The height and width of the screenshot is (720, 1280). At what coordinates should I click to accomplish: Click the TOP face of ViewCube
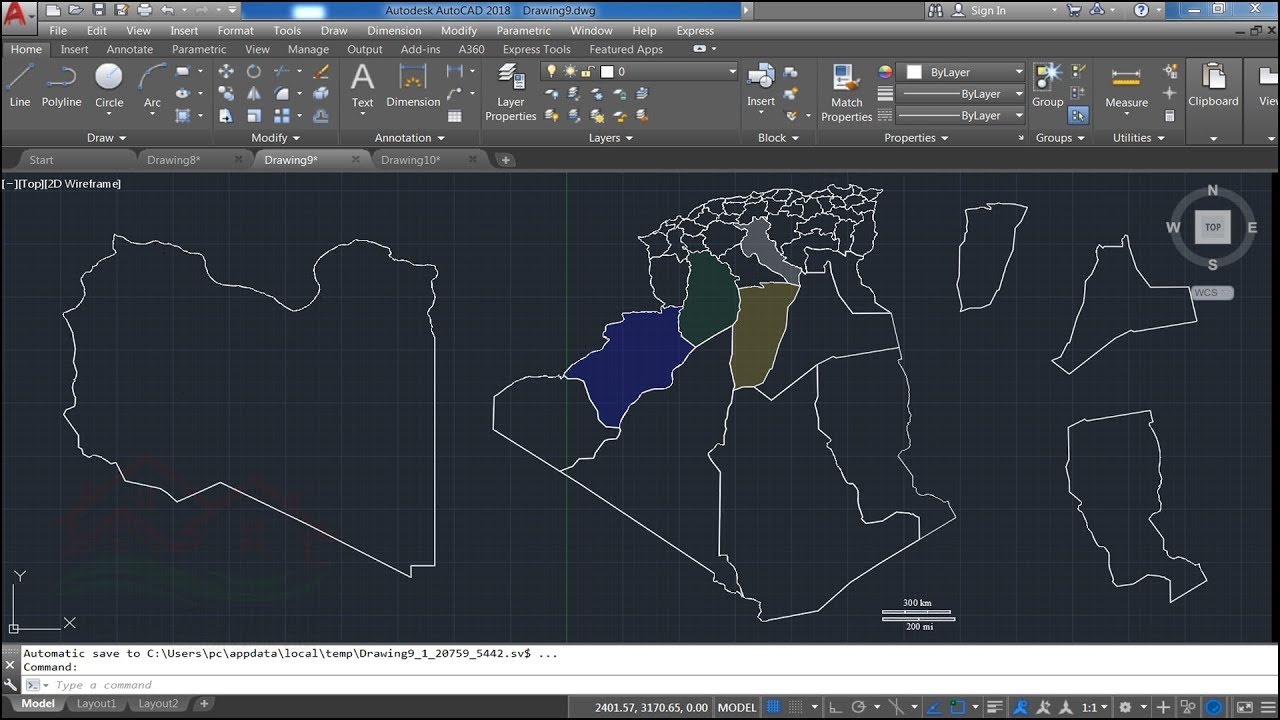pos(1213,227)
